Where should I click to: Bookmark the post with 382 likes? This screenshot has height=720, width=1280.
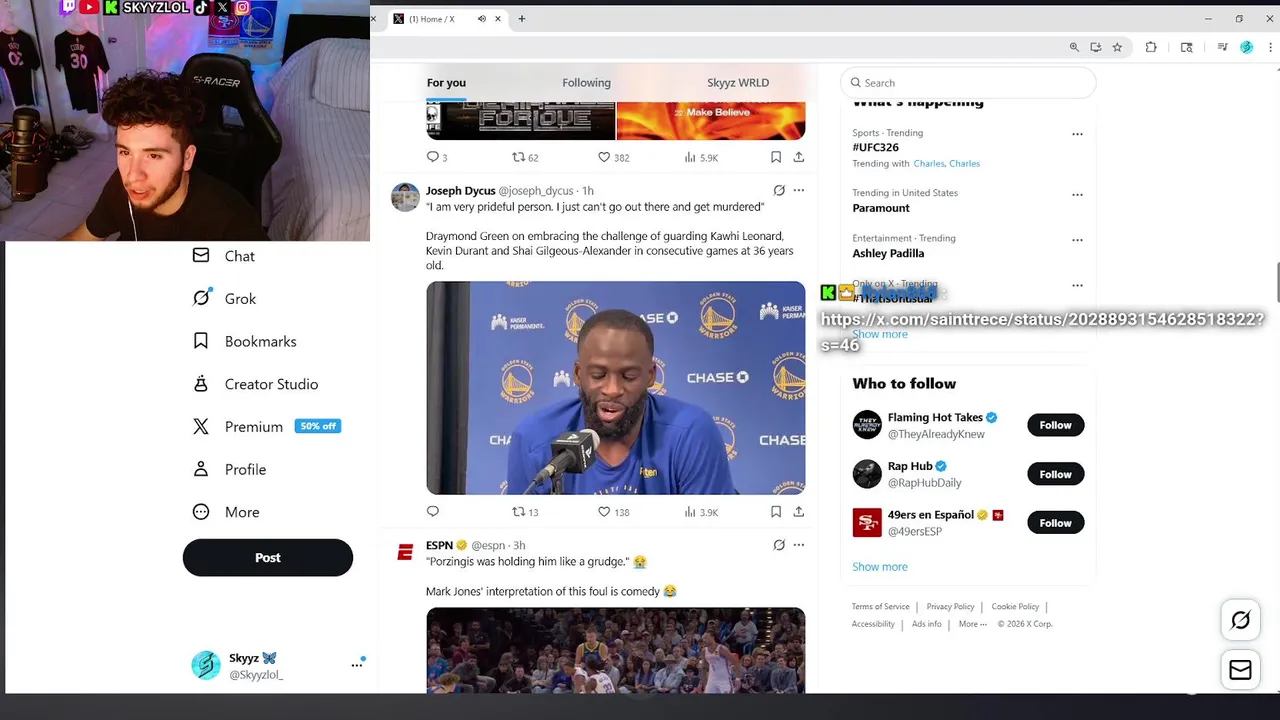point(776,157)
